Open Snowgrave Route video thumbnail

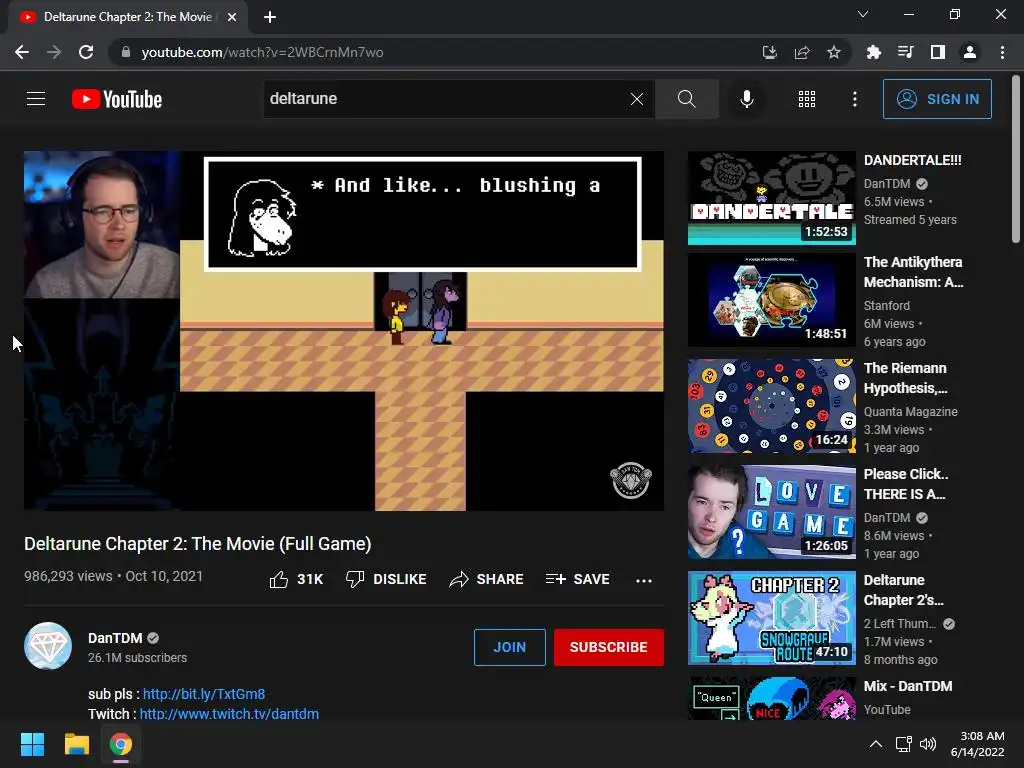pos(771,618)
